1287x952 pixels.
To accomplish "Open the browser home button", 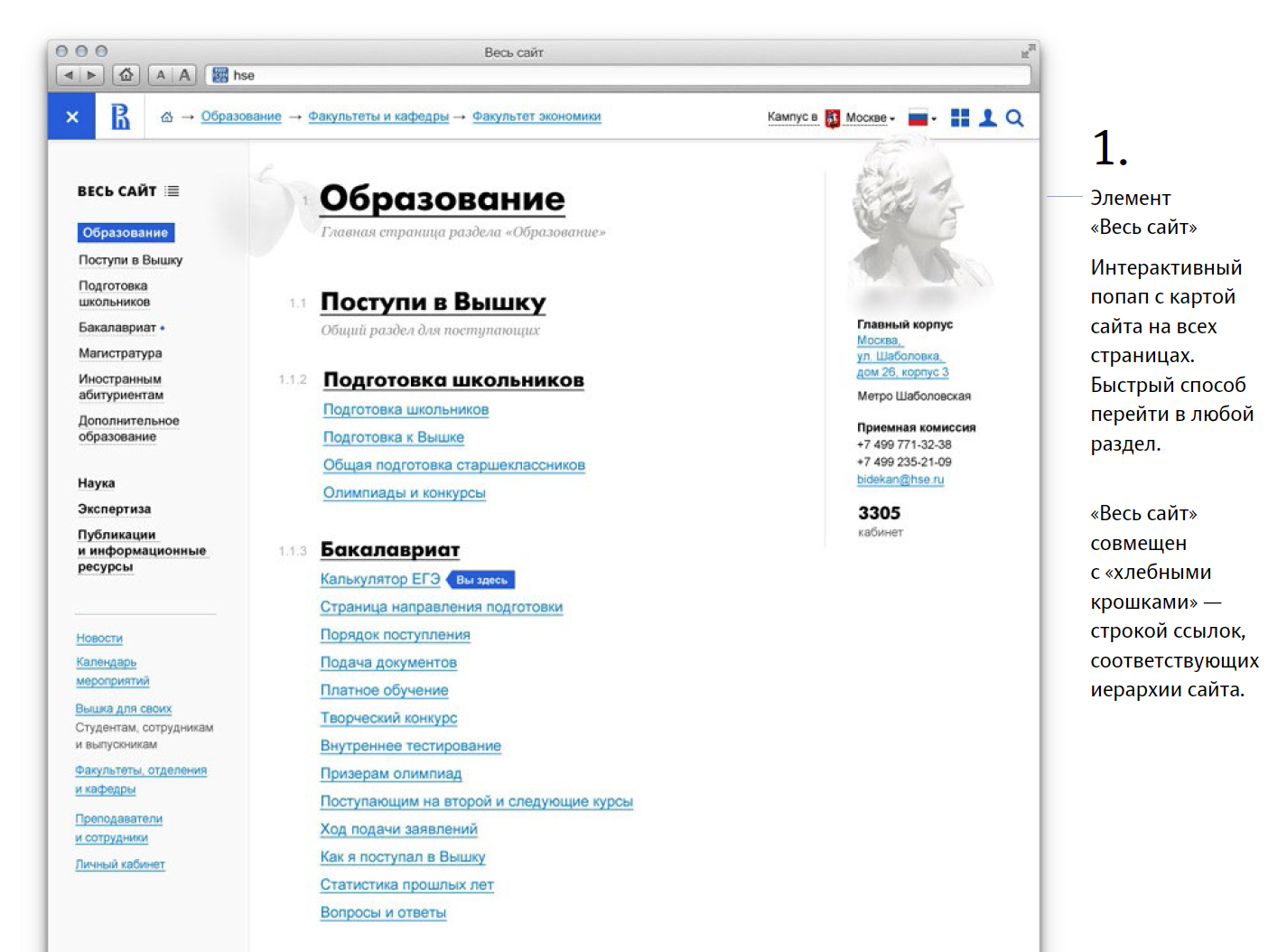I will [x=126, y=75].
